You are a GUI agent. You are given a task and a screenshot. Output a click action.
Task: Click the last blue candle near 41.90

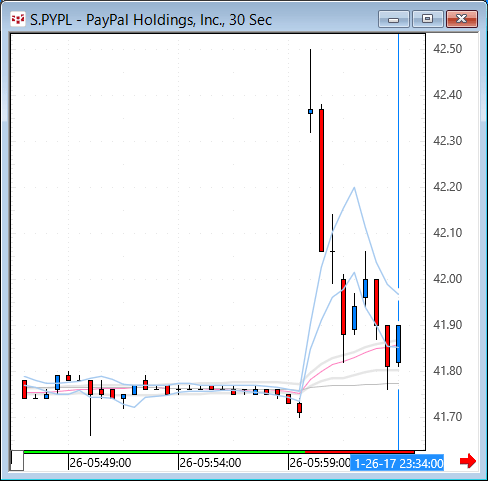click(x=398, y=344)
